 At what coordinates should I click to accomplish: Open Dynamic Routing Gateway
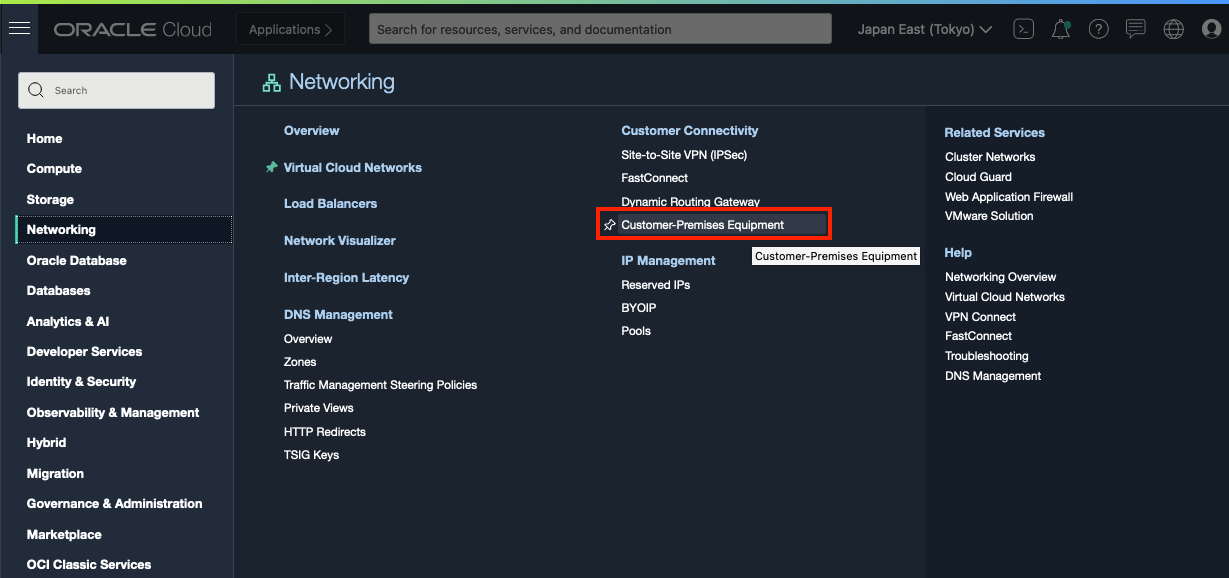point(691,202)
